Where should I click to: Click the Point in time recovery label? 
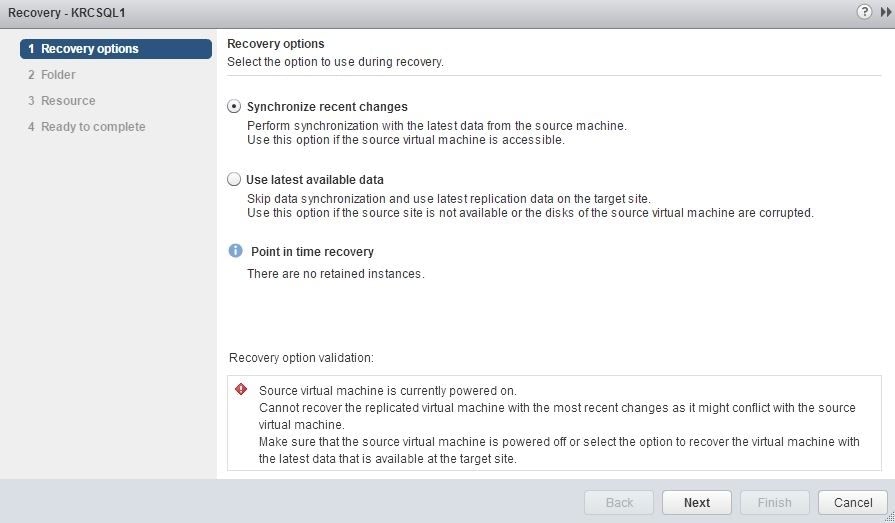(312, 252)
